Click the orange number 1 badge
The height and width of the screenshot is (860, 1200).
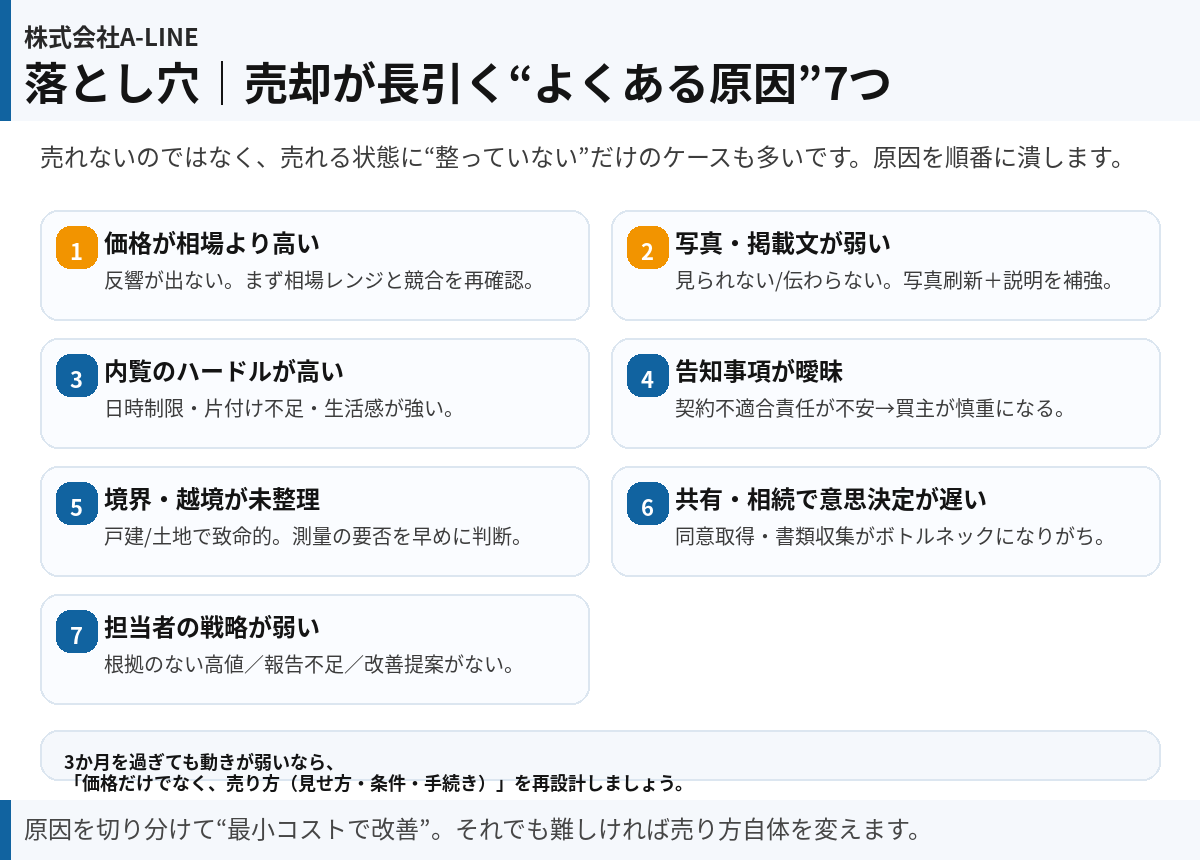pos(76,248)
